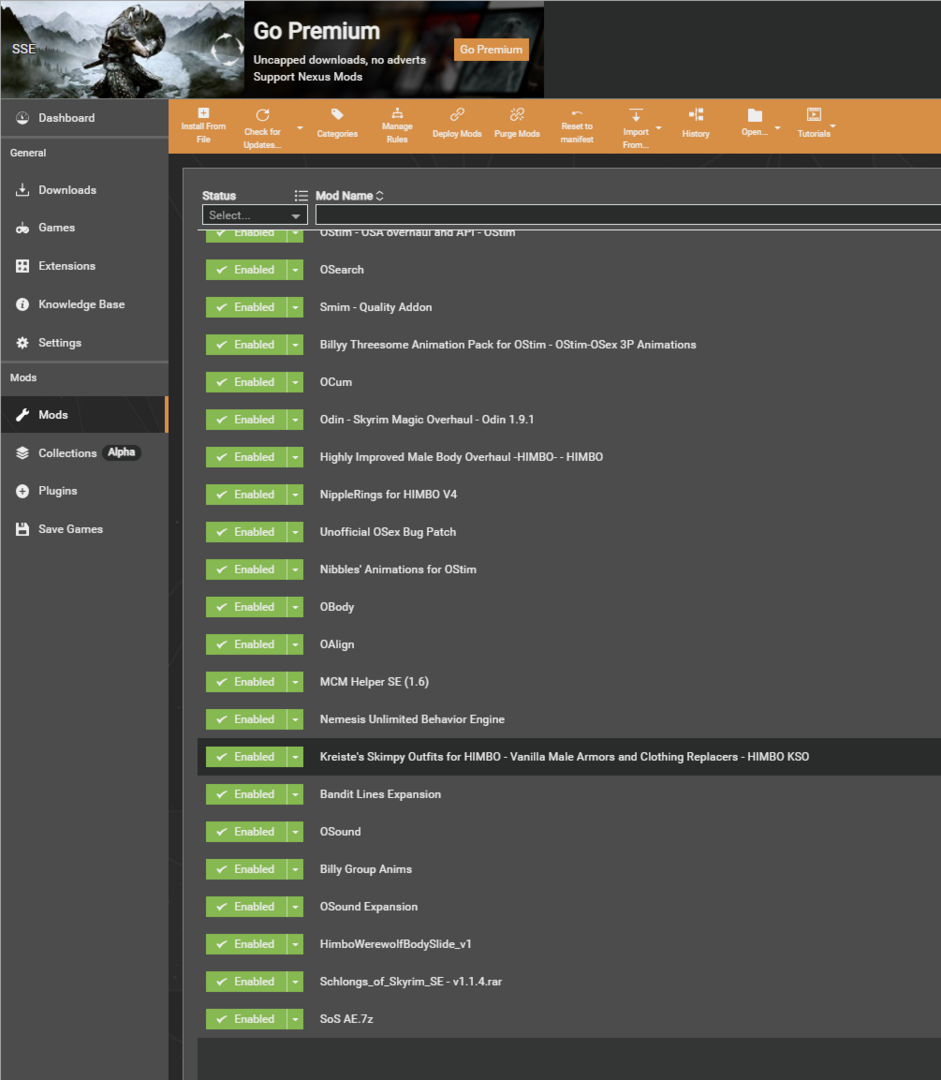Click Install From File toolbar icon

tap(203, 113)
